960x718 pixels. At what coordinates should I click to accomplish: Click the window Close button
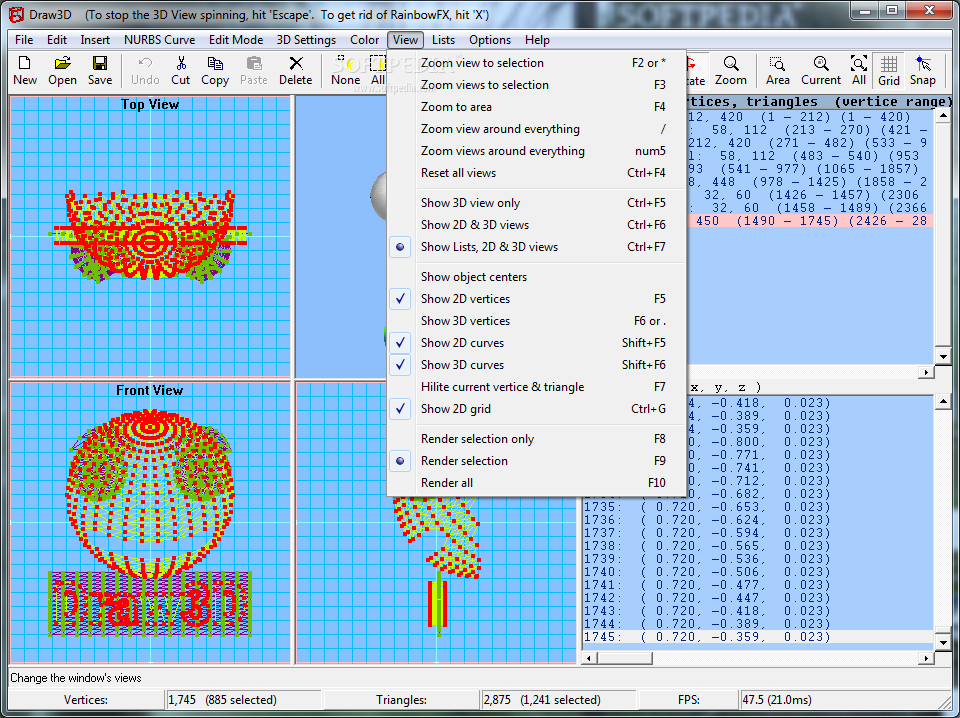pos(929,10)
